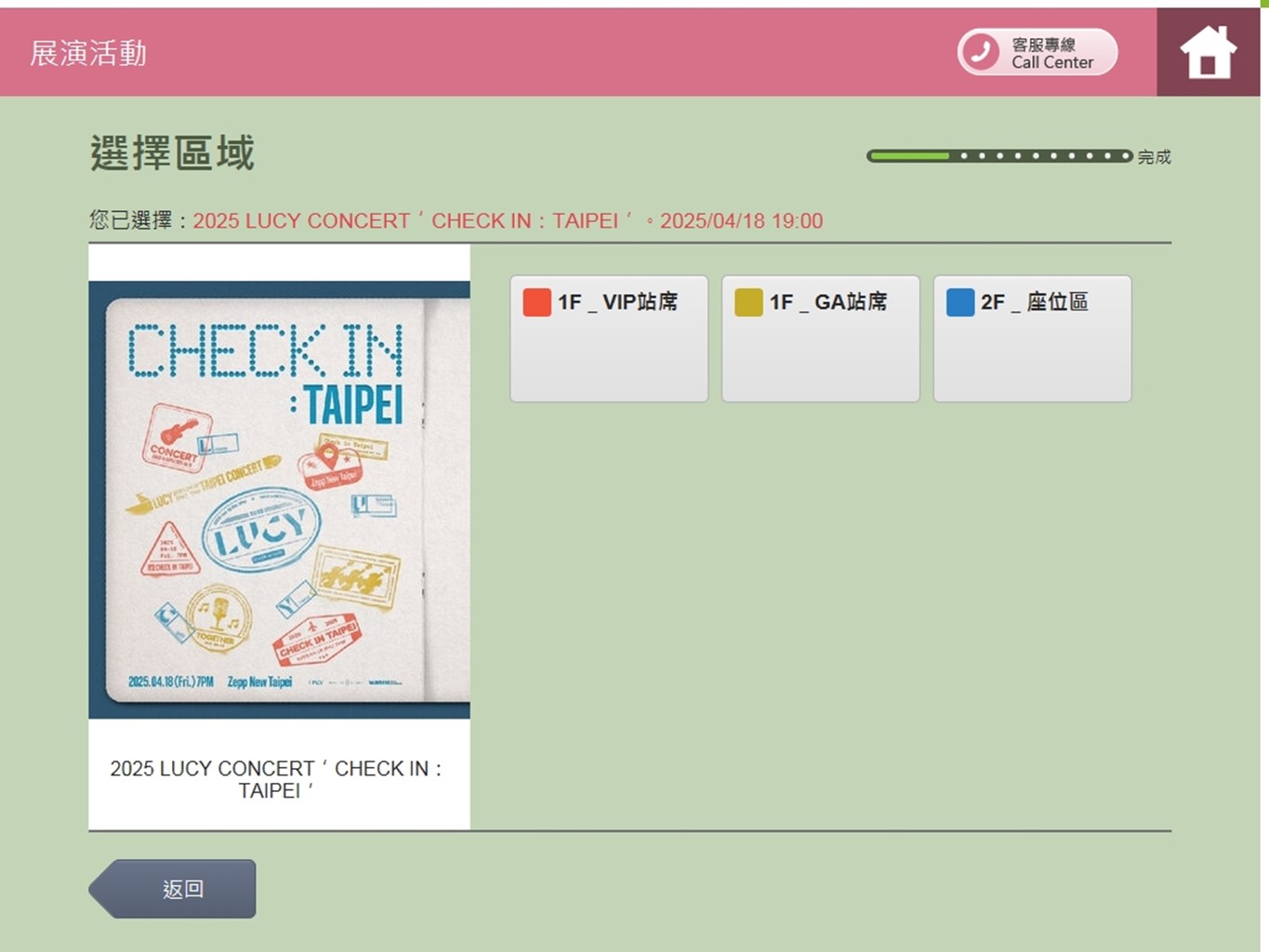Screen dimensions: 1269x952
Task: Click the telephone handset icon on pink button
Action: [x=980, y=52]
